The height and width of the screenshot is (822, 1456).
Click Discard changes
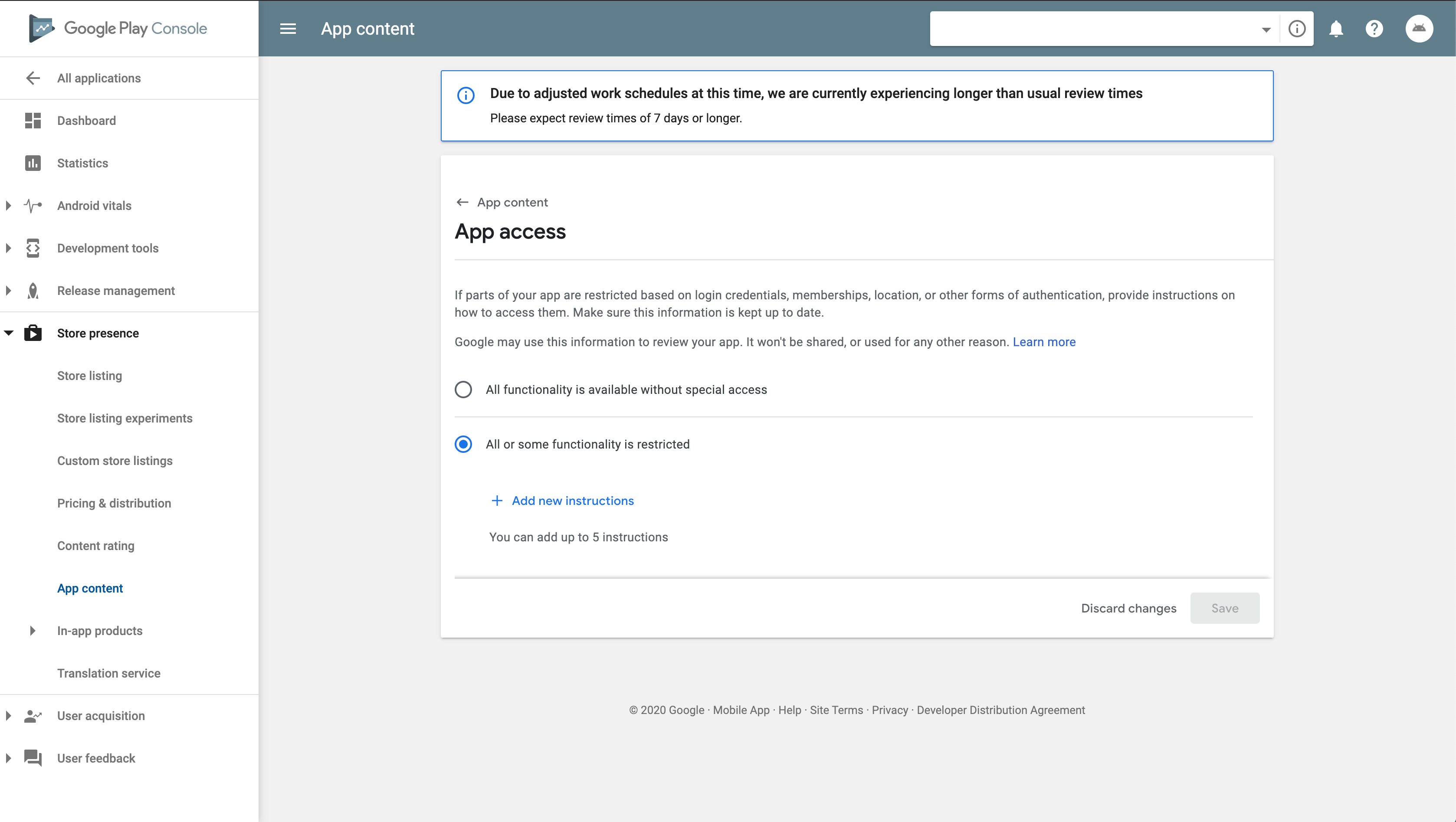1128,609
